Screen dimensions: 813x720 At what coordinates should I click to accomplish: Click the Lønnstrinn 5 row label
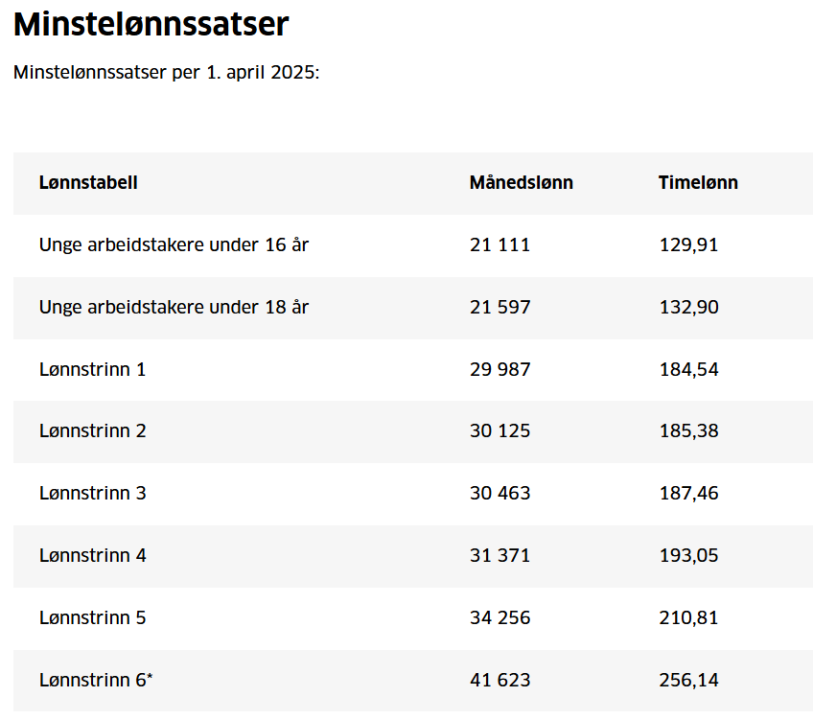92,618
